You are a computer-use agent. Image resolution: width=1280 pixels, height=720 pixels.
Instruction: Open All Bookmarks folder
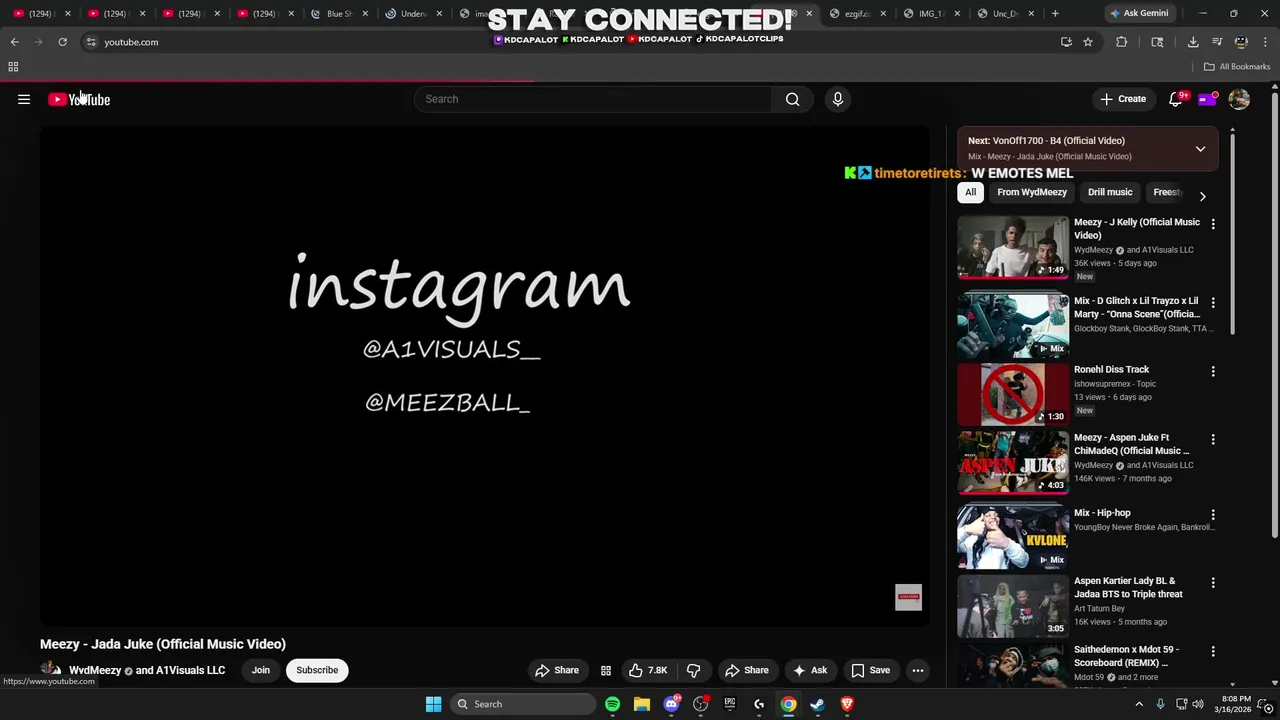point(1237,67)
